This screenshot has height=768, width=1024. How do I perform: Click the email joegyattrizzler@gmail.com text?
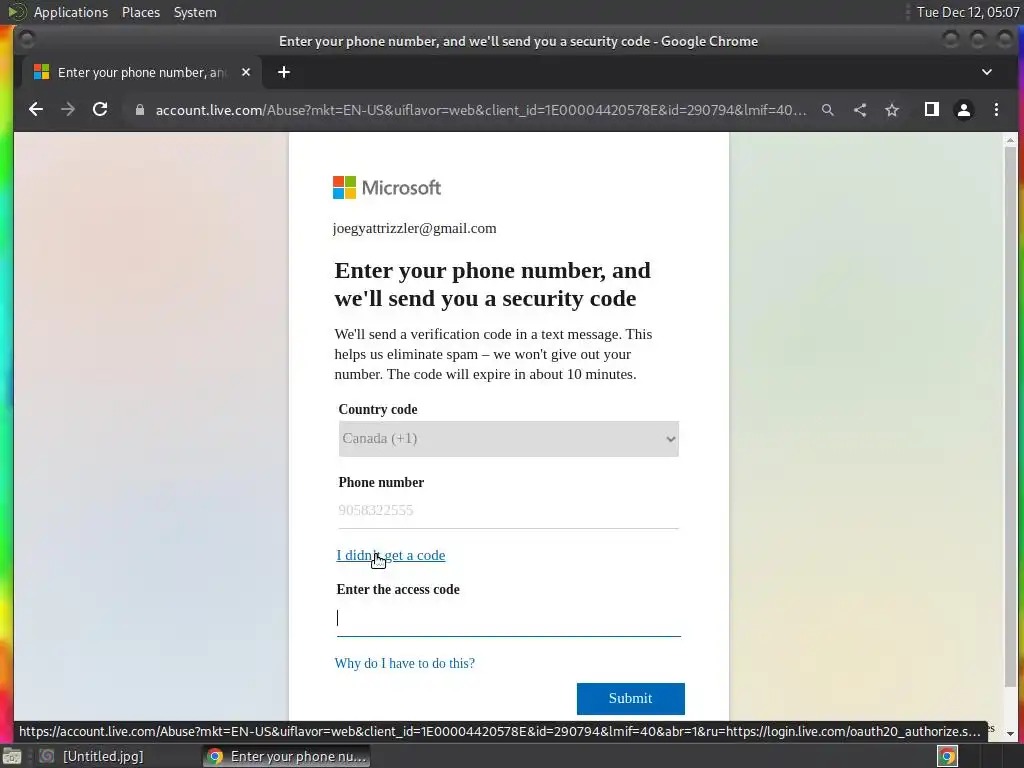[x=415, y=229]
